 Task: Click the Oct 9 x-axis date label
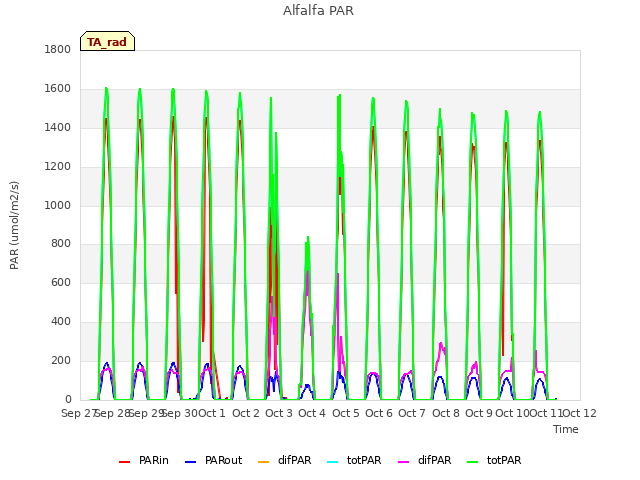[x=479, y=413]
